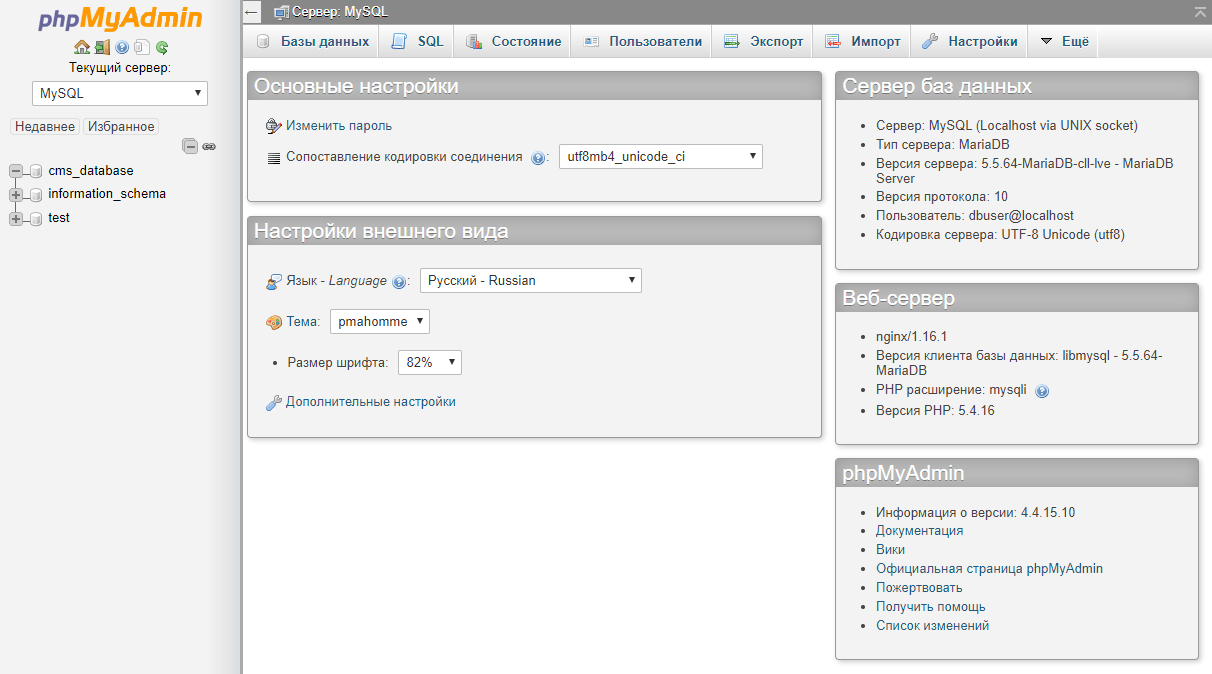Open the Экспорт tab
Image resolution: width=1212 pixels, height=674 pixels.
[x=764, y=42]
